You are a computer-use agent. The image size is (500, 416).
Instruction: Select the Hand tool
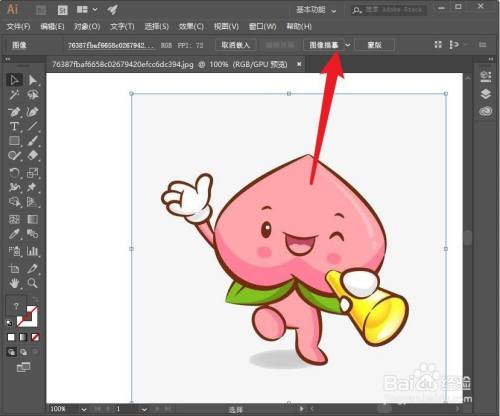[x=14, y=283]
